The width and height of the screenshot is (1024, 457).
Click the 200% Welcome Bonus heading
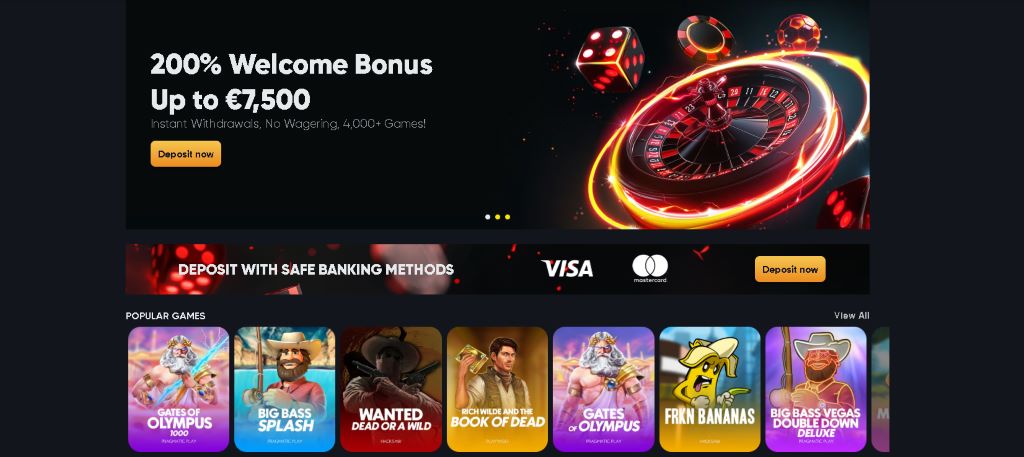[x=291, y=65]
